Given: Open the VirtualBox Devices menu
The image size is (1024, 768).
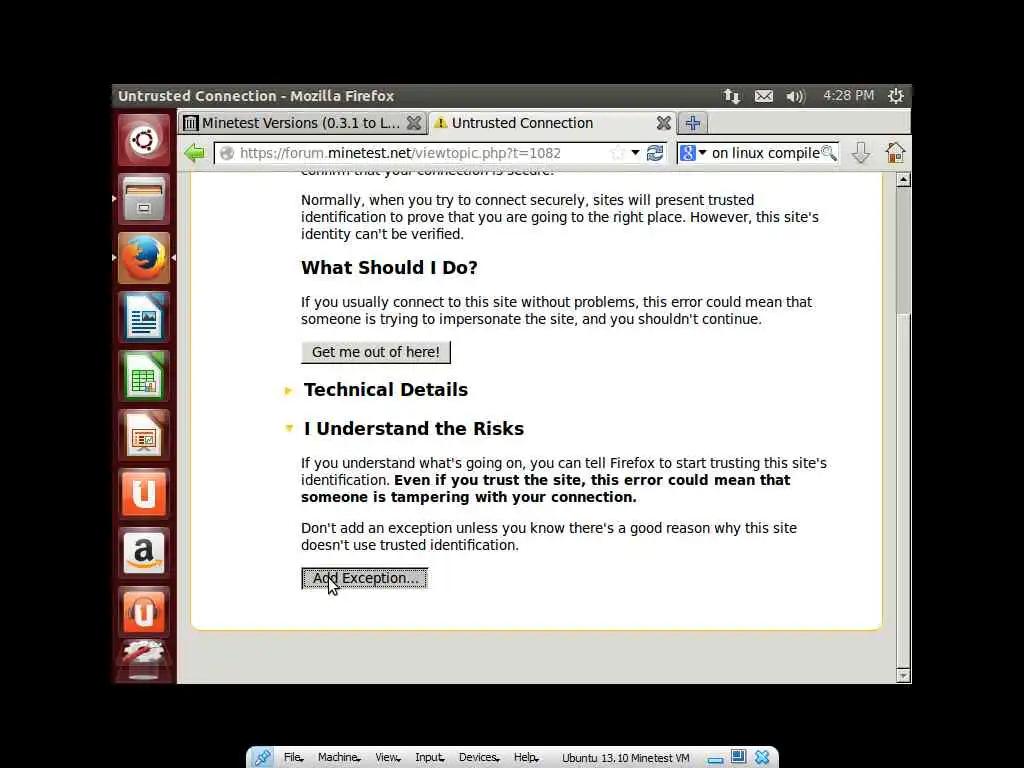Looking at the screenshot, I should coord(479,758).
